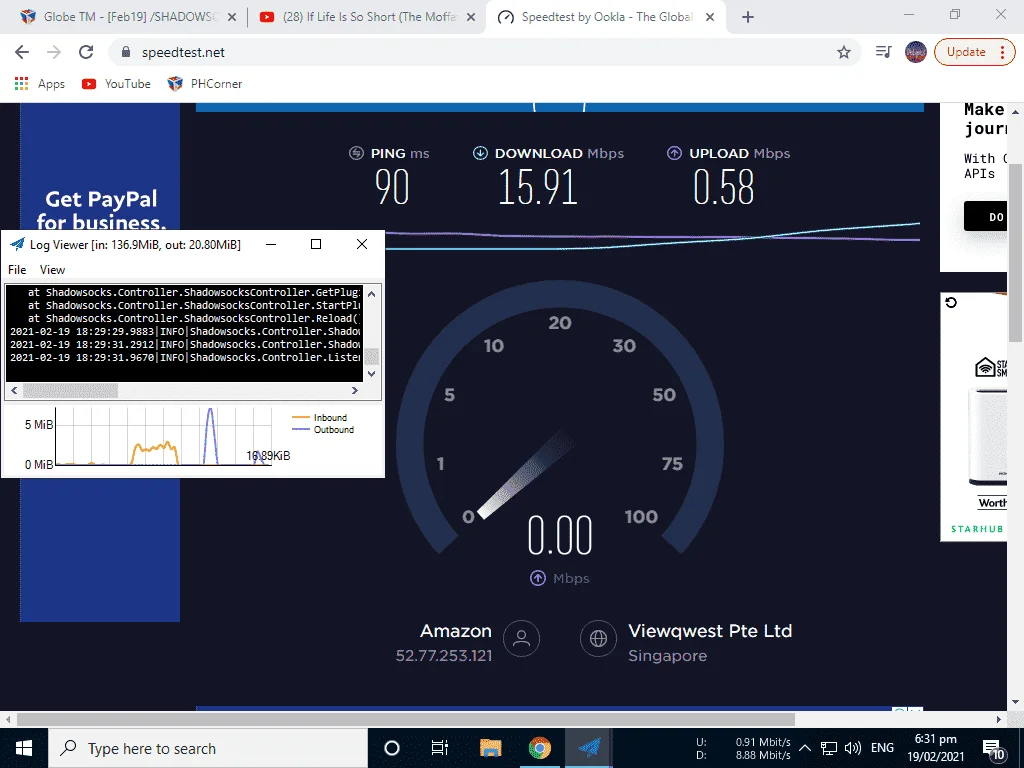The image size is (1024, 768).
Task: Click the Amazon provider name
Action: (x=456, y=631)
